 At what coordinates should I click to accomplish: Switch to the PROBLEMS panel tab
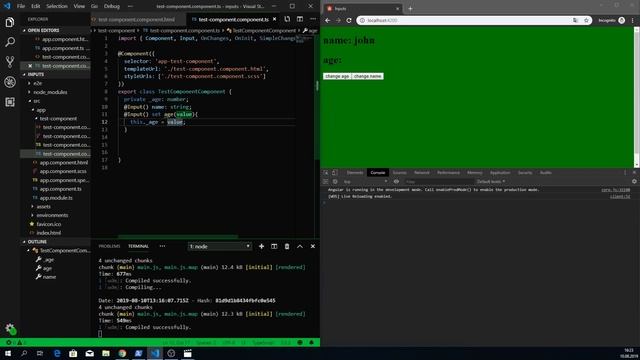pos(109,247)
